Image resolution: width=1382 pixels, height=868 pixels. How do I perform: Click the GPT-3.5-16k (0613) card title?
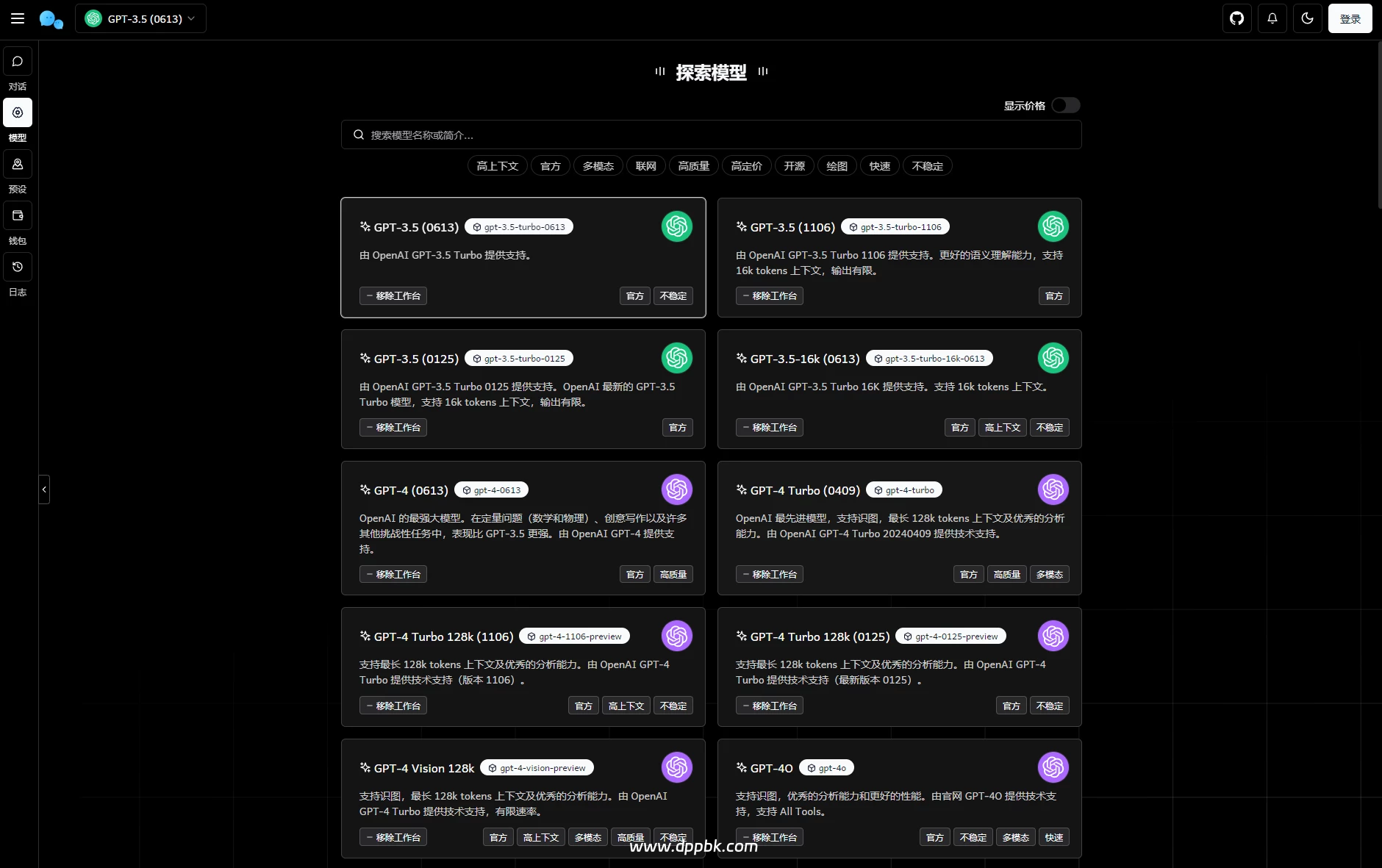pos(805,359)
